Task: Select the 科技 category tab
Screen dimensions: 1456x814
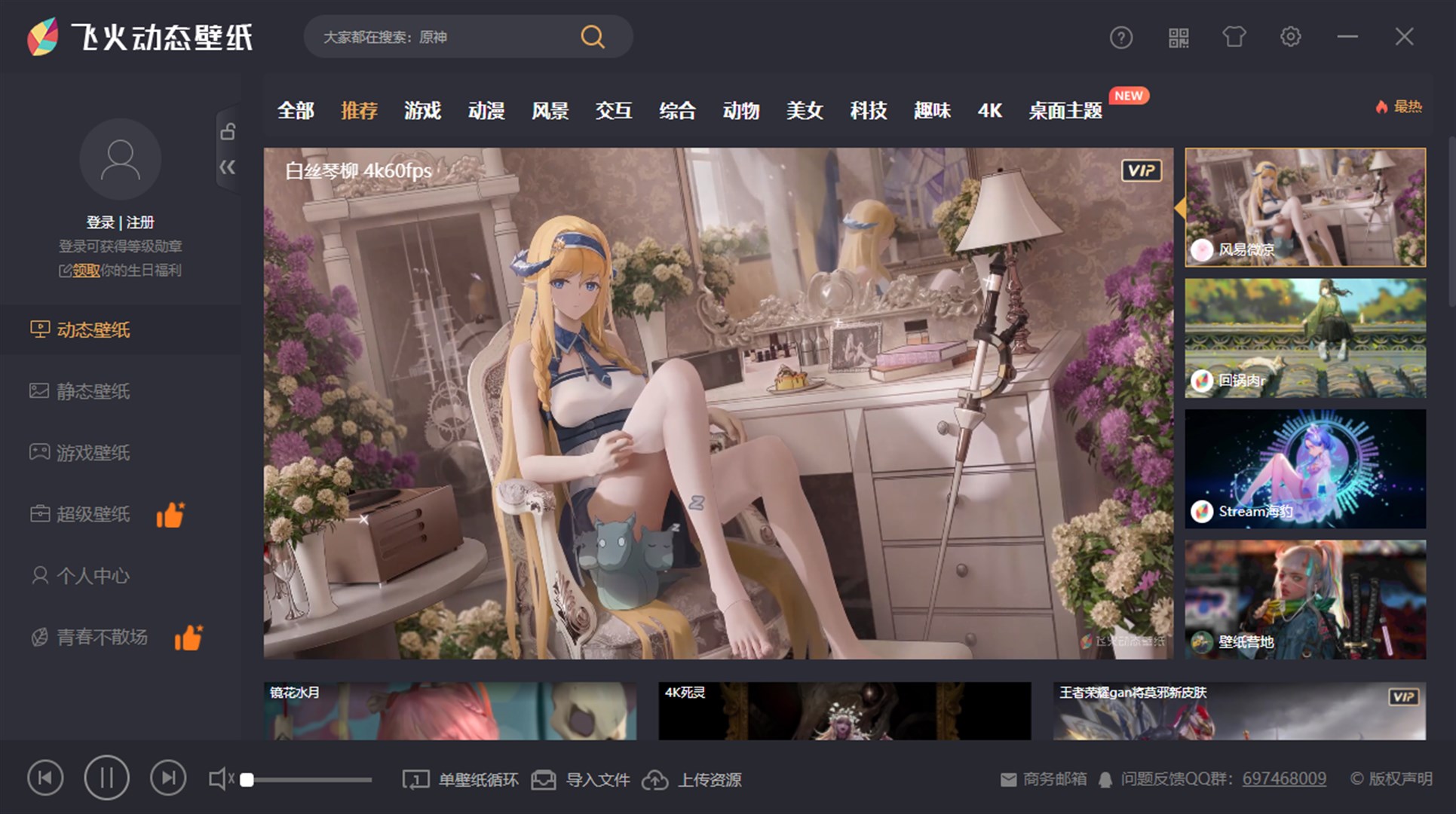Action: (869, 111)
